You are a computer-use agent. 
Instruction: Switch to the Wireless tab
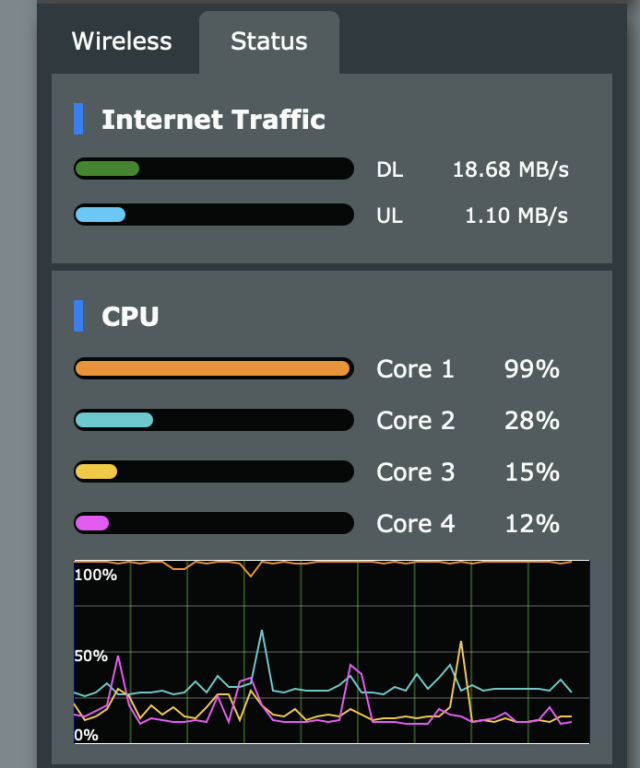pos(122,41)
